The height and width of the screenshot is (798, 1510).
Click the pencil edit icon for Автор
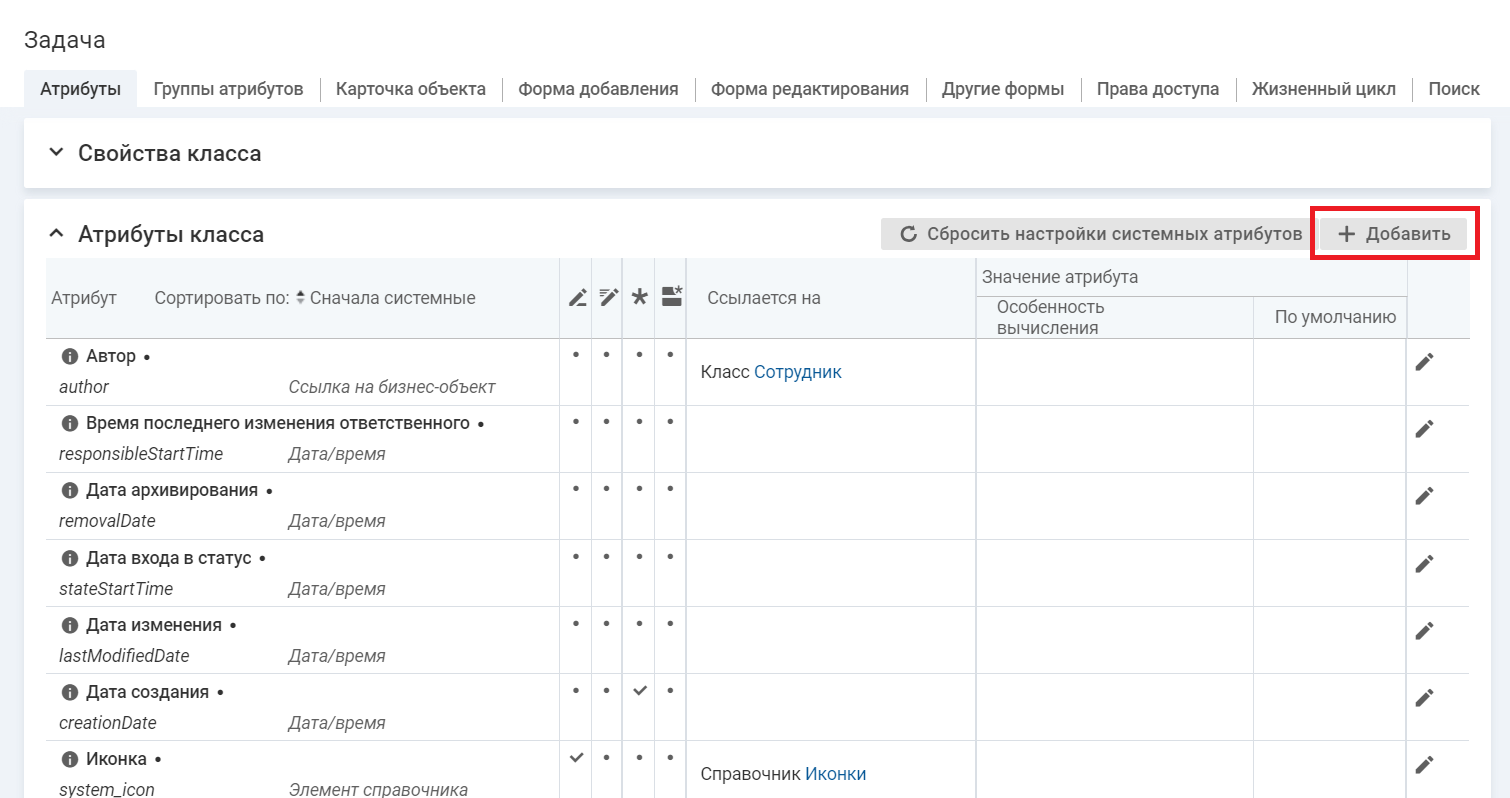1424,362
